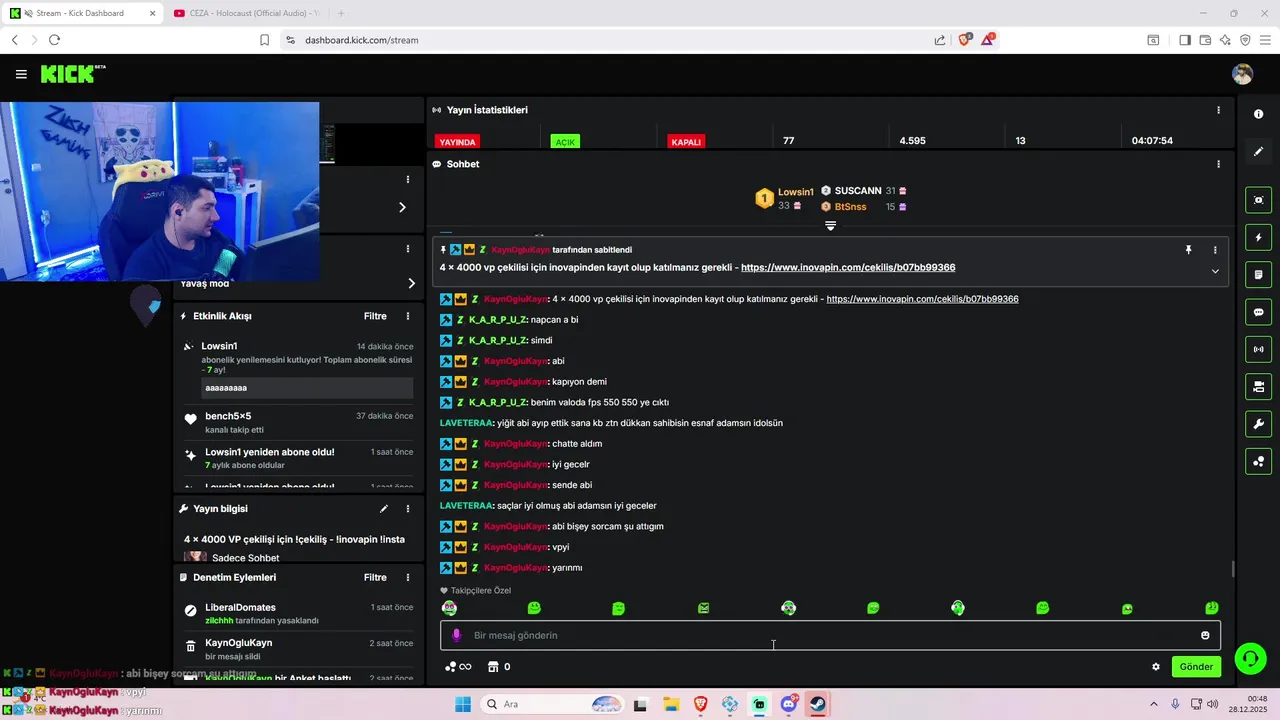1280x720 pixels.
Task: Open a new browser tab
Action: (x=341, y=13)
